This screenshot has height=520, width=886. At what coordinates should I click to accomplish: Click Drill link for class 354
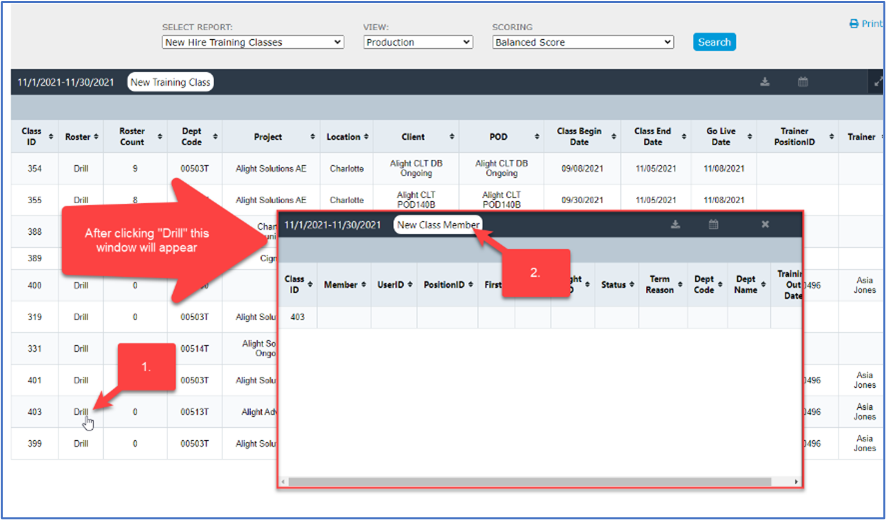81,169
